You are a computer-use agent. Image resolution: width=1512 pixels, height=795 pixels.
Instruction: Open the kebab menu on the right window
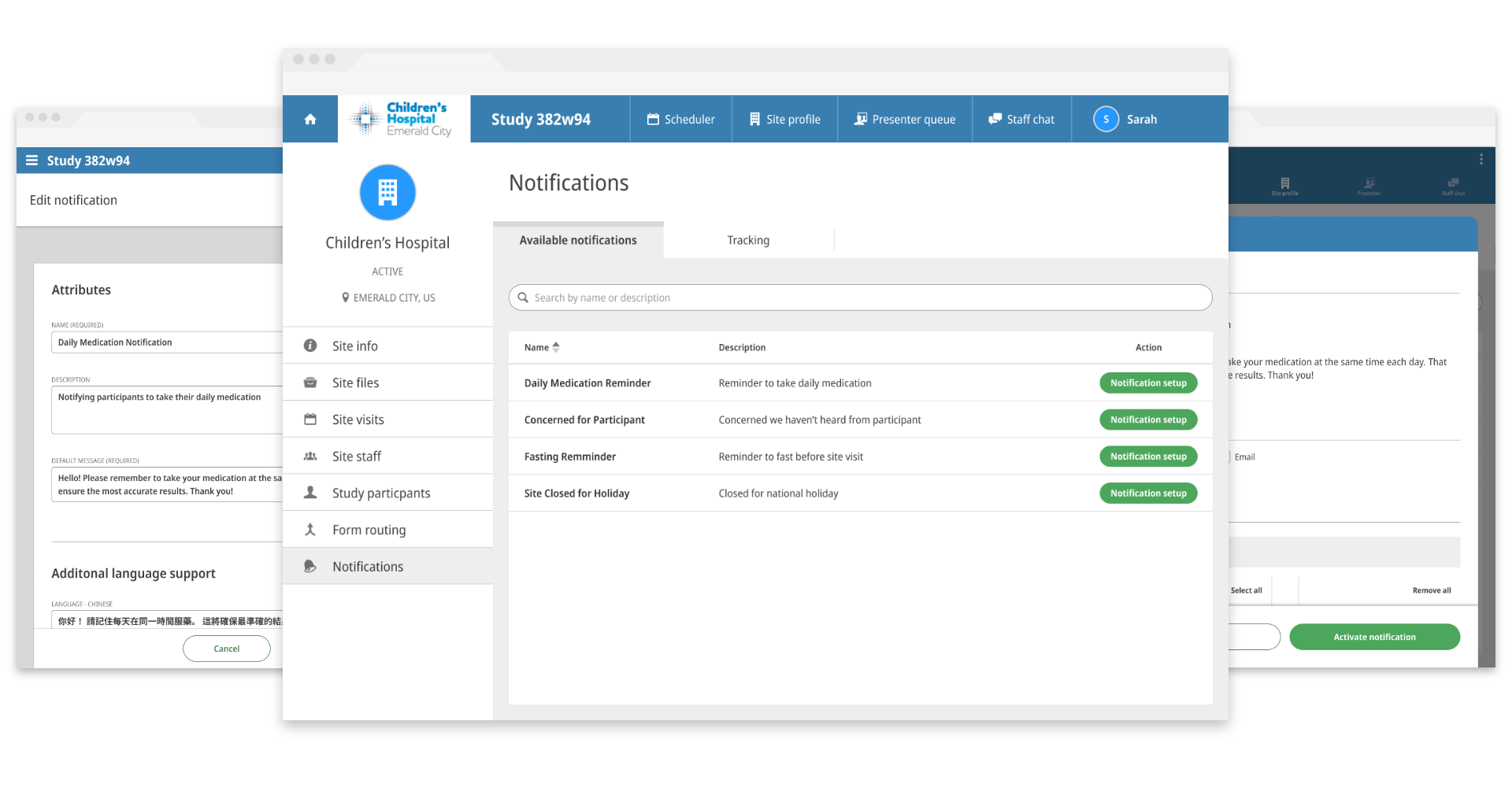1483,159
